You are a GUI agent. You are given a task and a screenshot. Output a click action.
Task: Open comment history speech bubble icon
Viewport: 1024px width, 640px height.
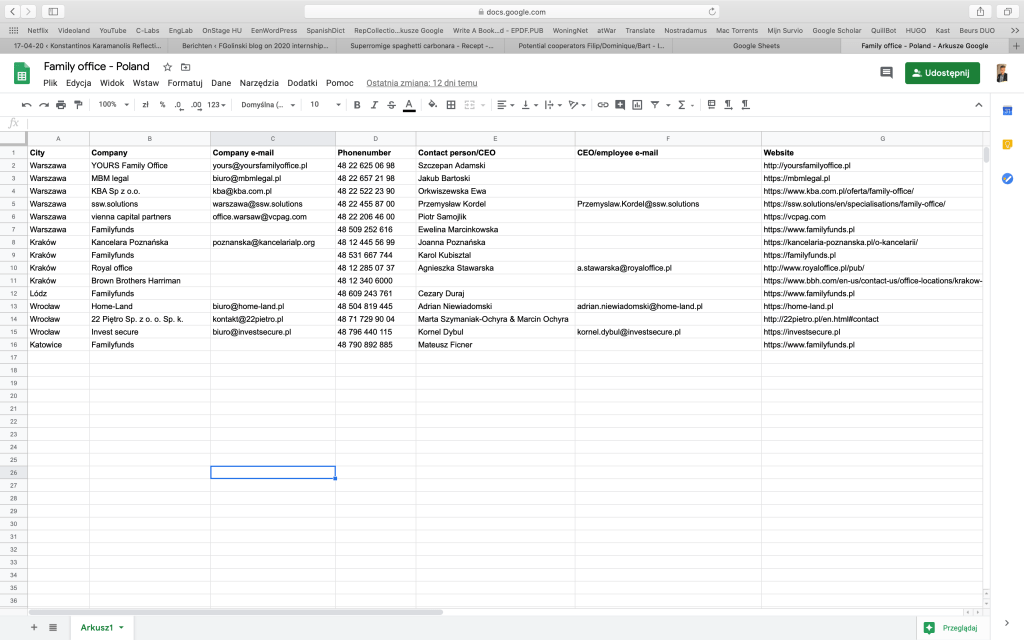click(885, 73)
